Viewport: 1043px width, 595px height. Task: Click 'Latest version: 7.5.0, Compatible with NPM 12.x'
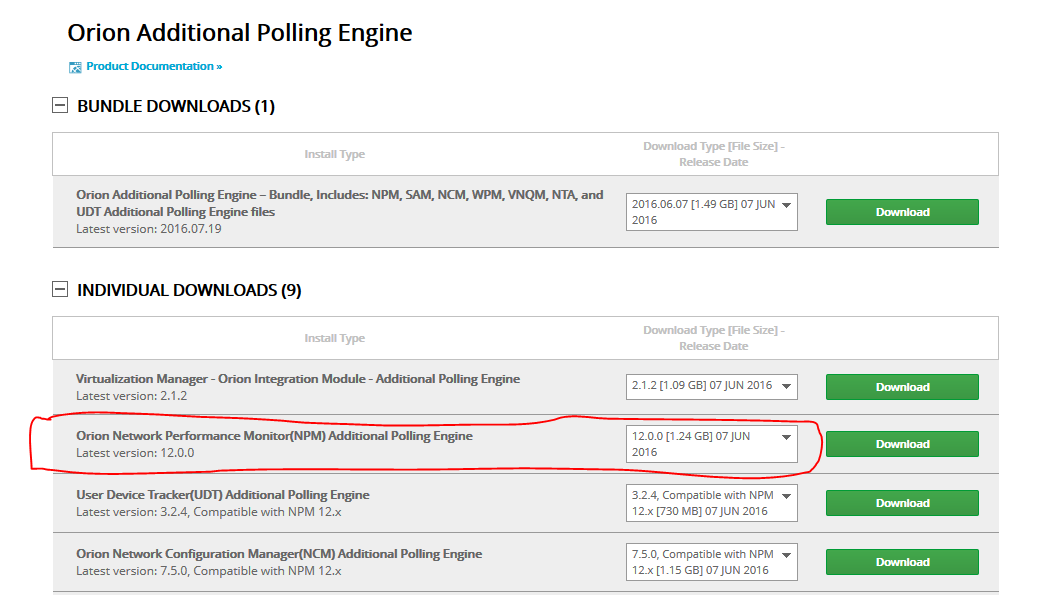[x=208, y=570]
